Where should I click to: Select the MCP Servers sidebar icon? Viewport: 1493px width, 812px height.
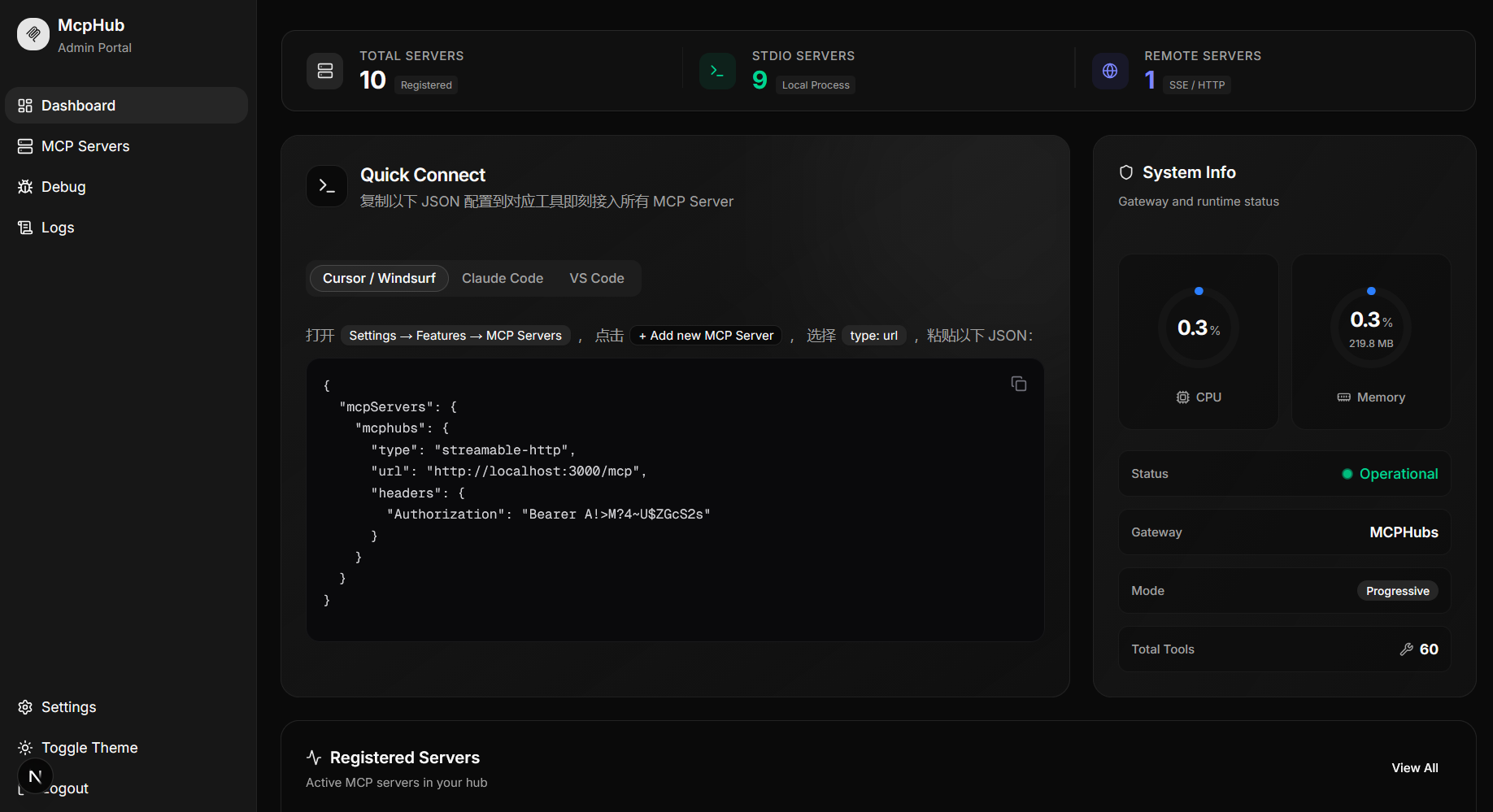[25, 145]
